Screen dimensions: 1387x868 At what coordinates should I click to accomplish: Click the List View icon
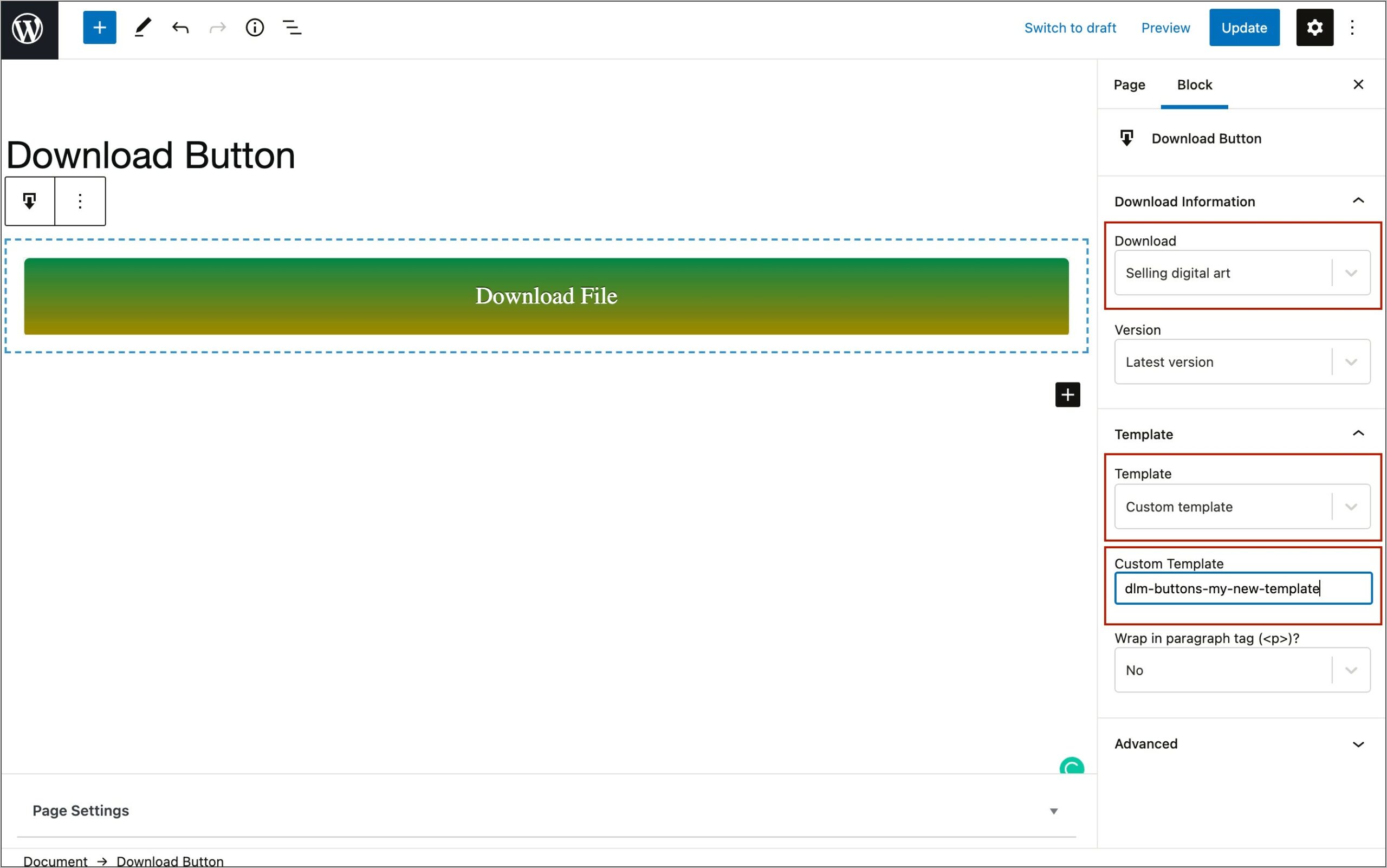[x=290, y=26]
